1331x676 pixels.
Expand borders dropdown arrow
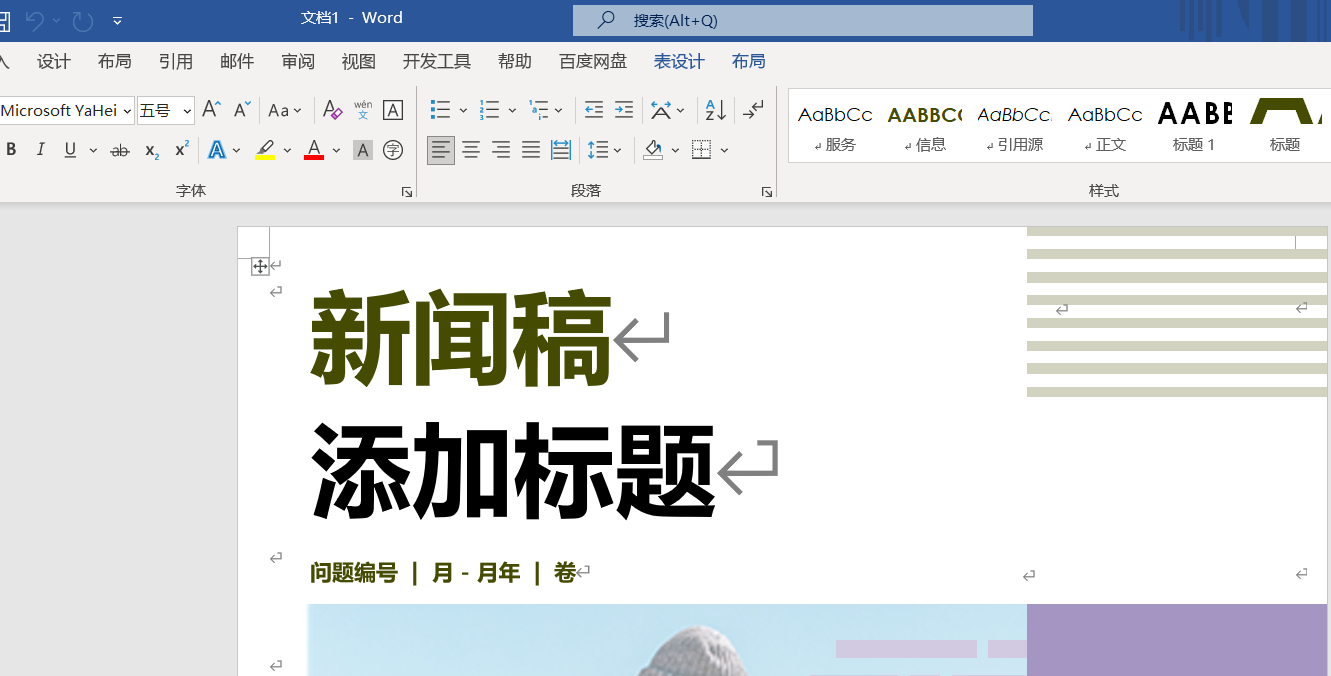pyautogui.click(x=724, y=151)
